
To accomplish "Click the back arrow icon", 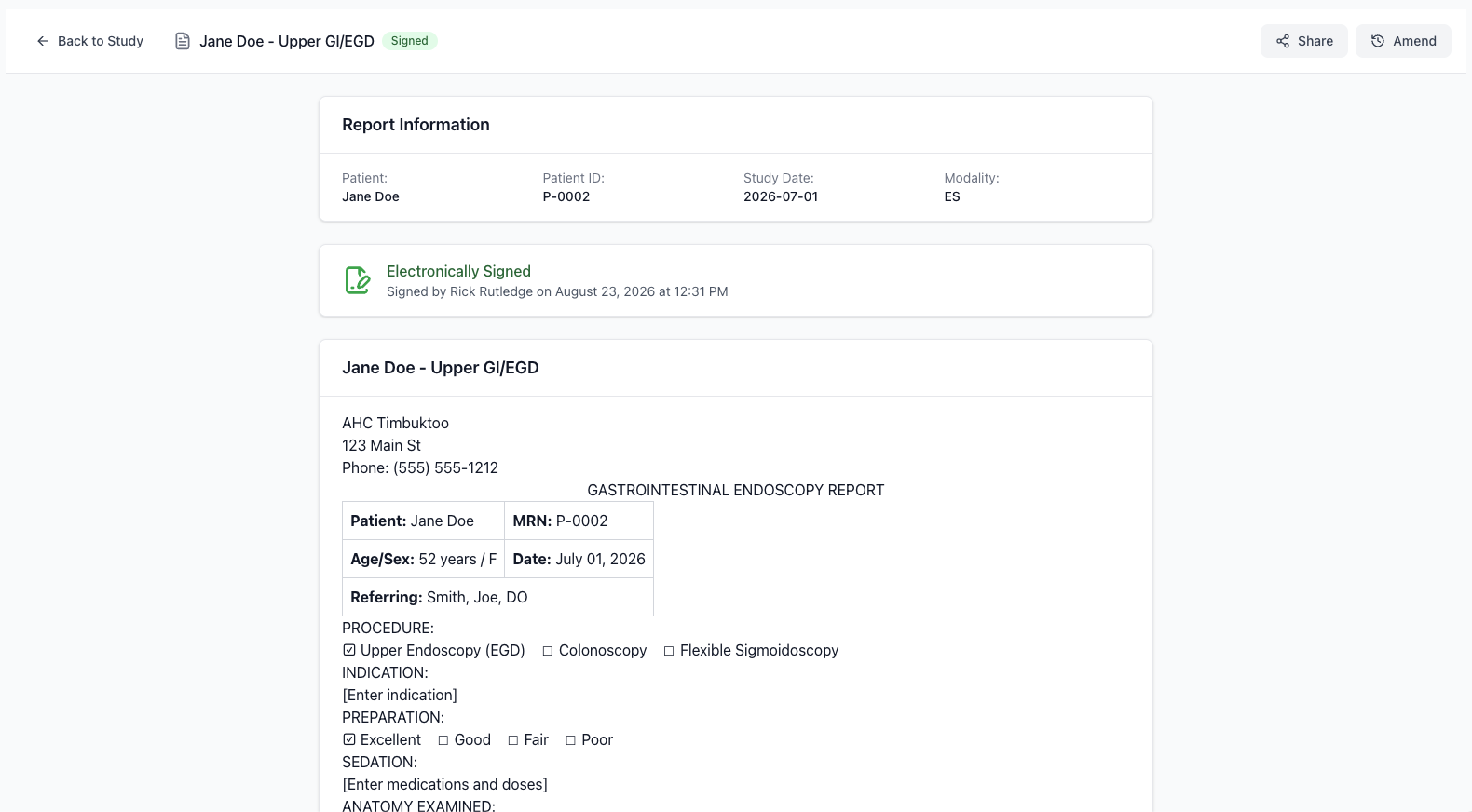I will click(x=42, y=41).
